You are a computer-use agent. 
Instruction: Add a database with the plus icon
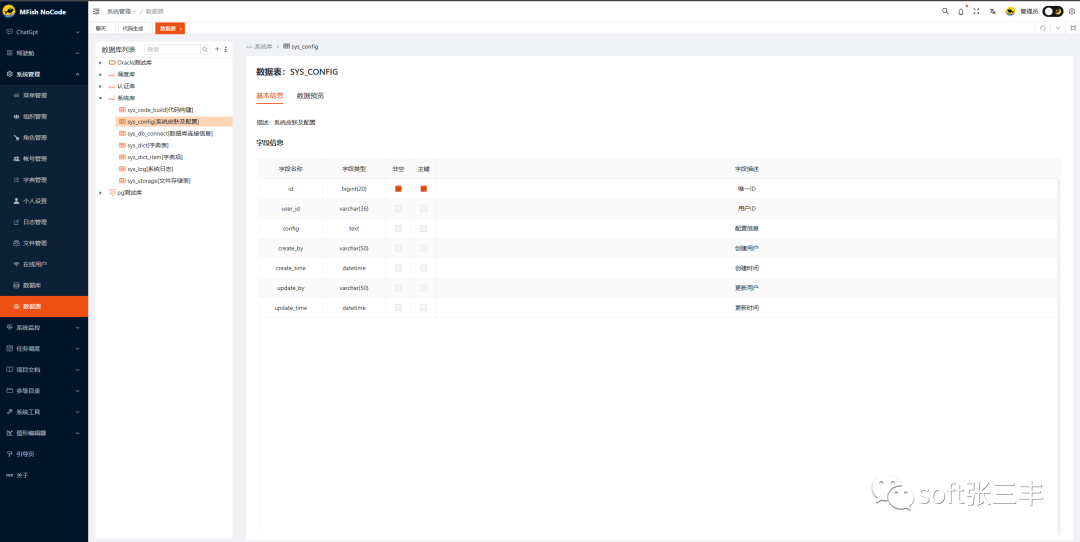click(x=218, y=50)
